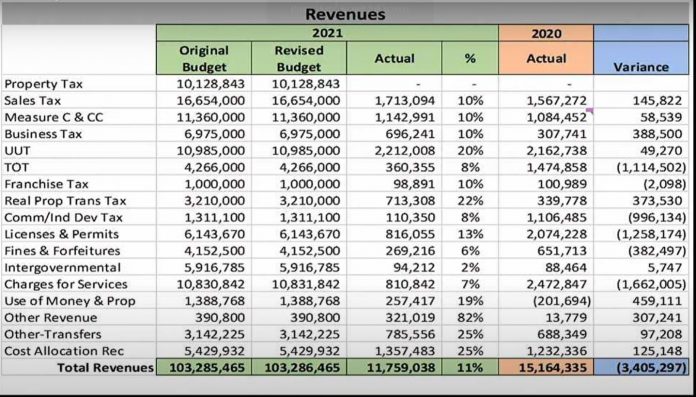
Task: Select the Other Revenue row label
Action: [x=51, y=318]
